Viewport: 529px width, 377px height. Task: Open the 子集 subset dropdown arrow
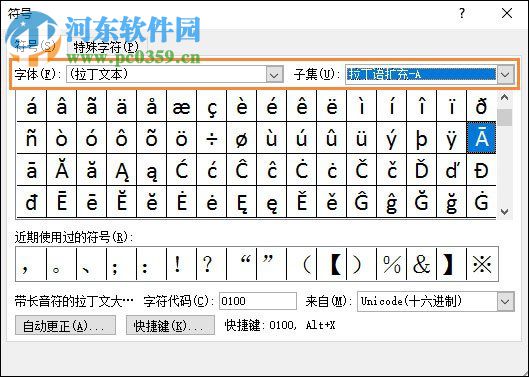coord(505,74)
